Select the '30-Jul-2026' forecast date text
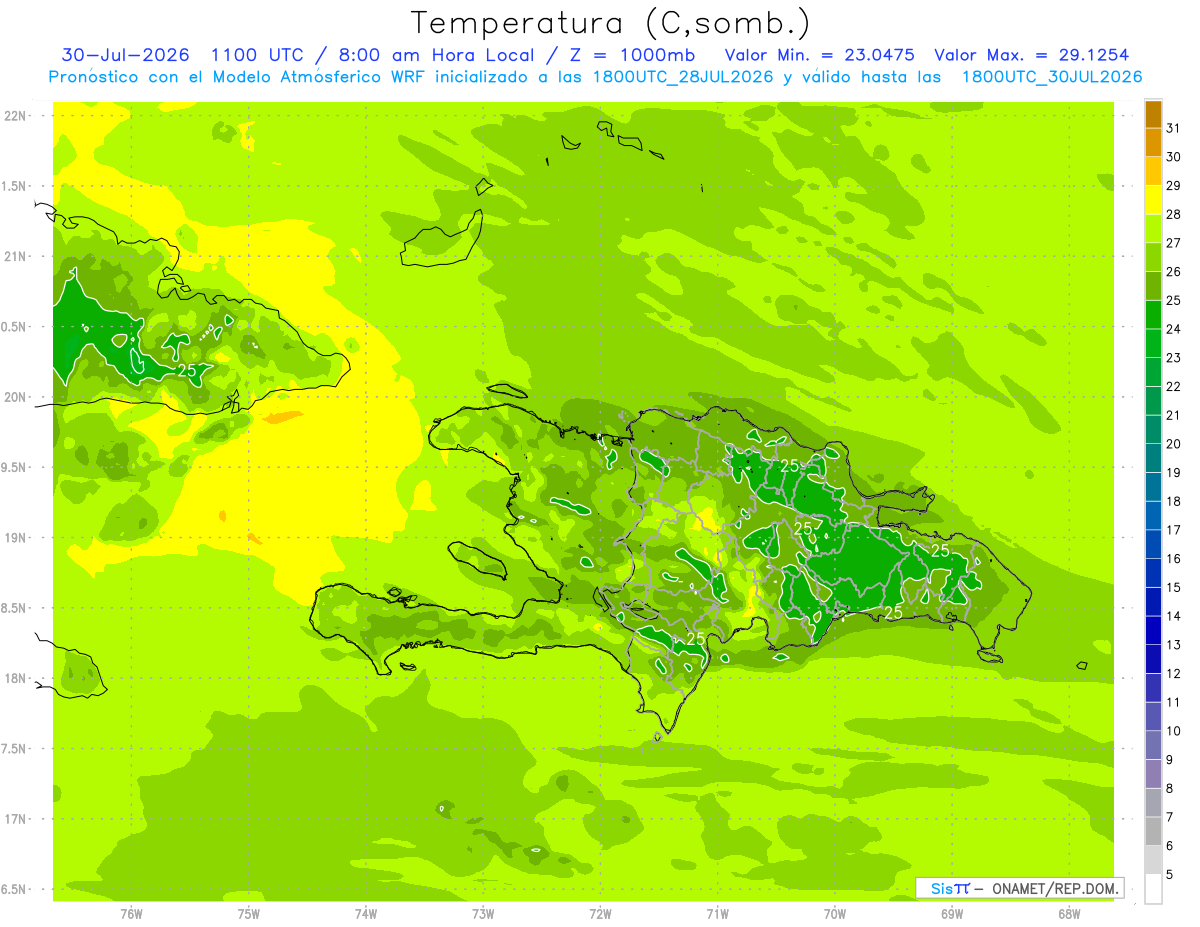 (x=126, y=55)
